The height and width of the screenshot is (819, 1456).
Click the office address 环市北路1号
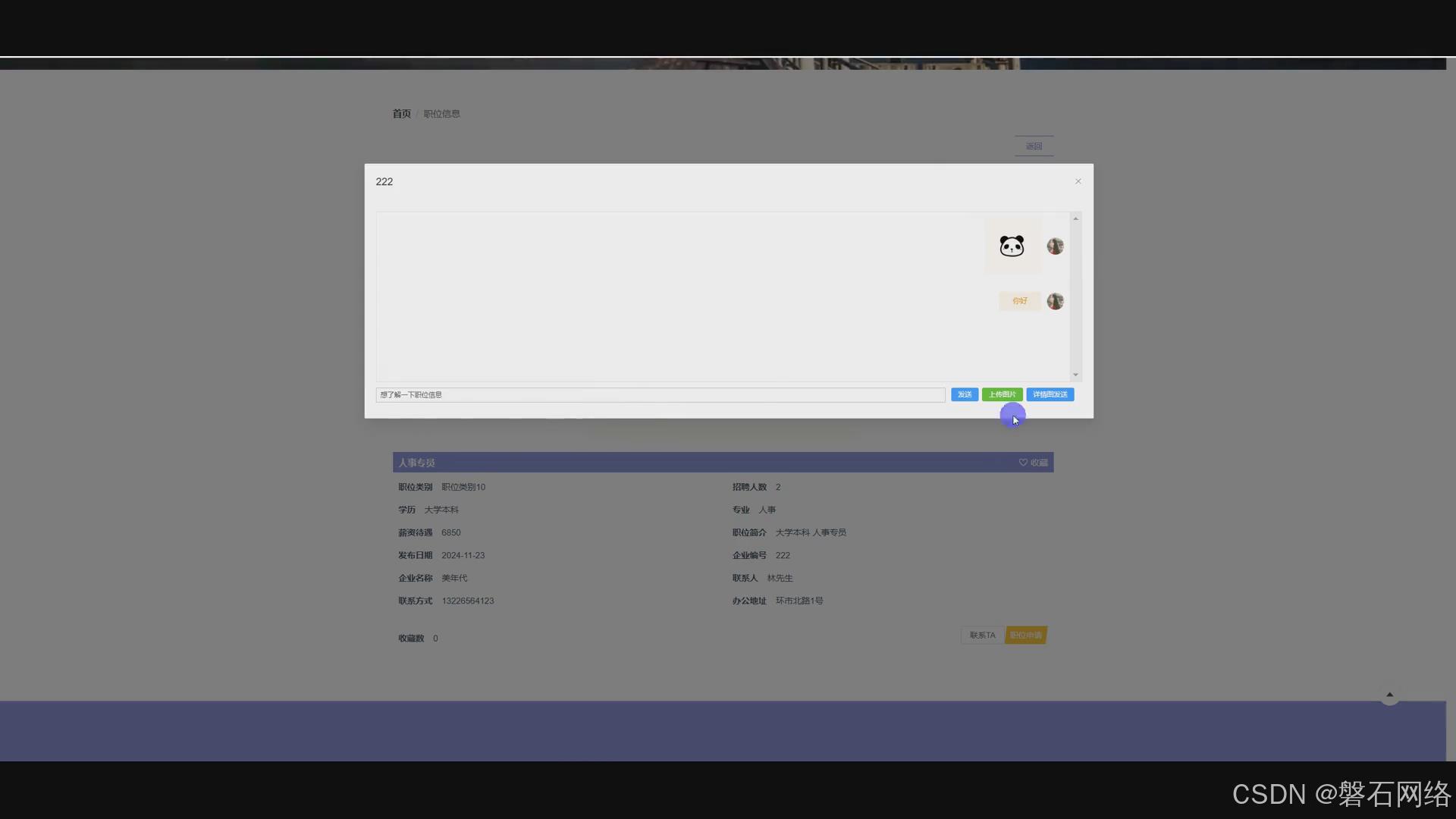pos(799,601)
